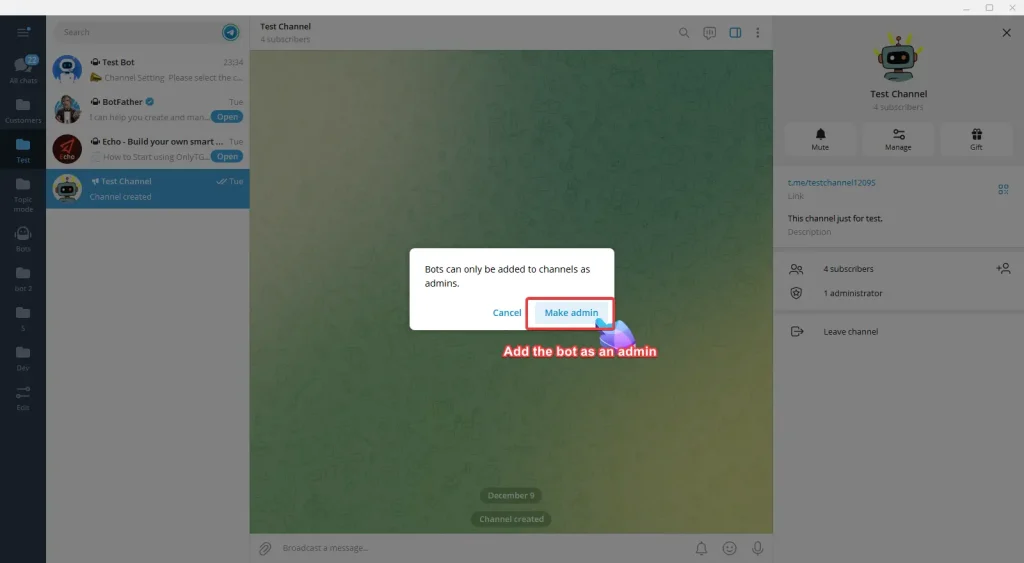
Task: Mute the Test Channel notifications
Action: pyautogui.click(x=820, y=139)
